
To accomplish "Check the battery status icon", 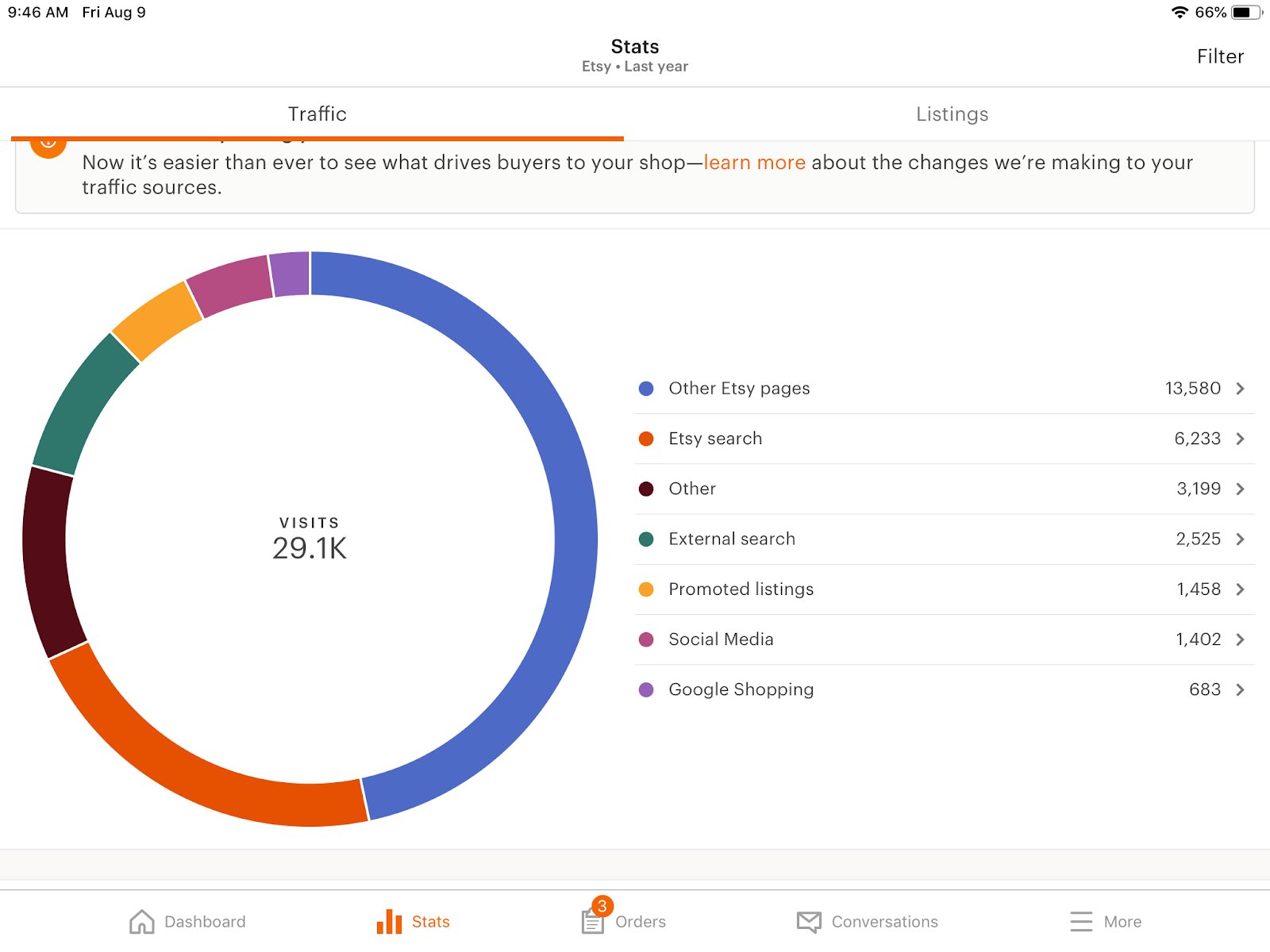I will click(1247, 13).
